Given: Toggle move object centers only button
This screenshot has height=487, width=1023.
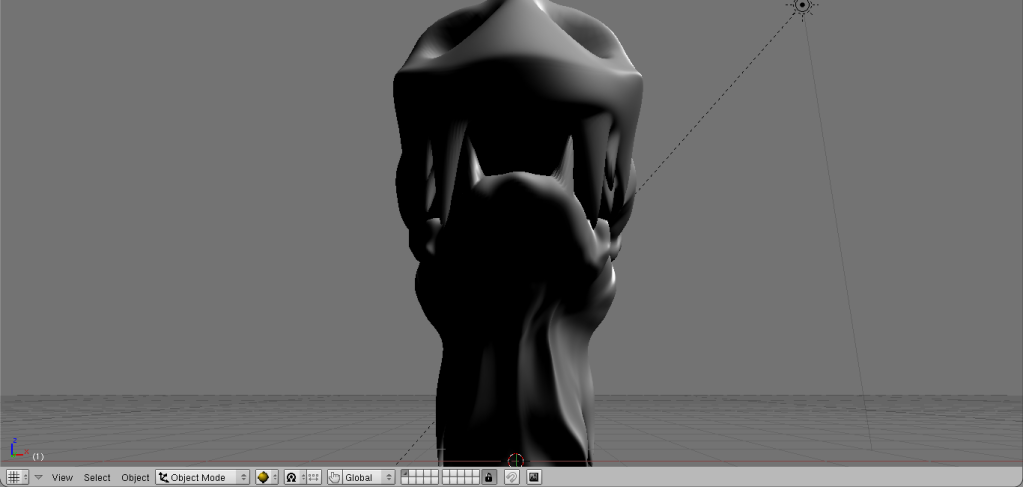Looking at the screenshot, I should [313, 478].
